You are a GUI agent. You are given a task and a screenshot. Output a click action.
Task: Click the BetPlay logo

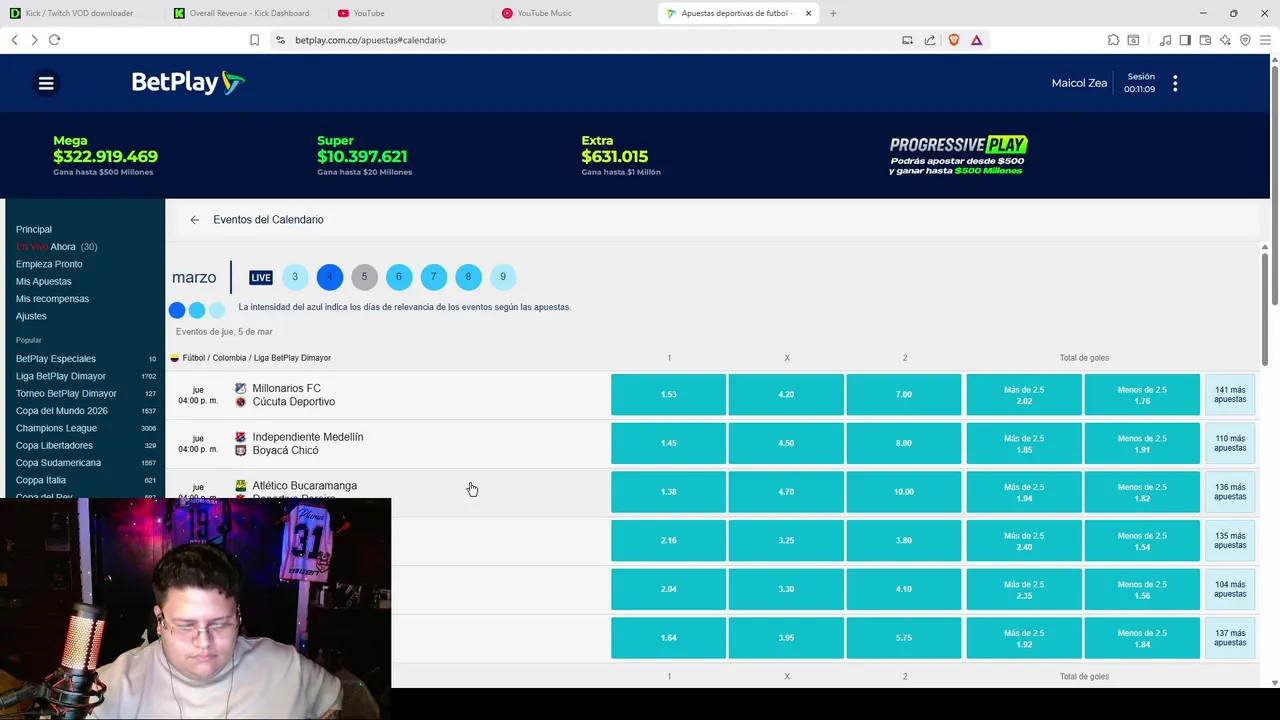(188, 83)
